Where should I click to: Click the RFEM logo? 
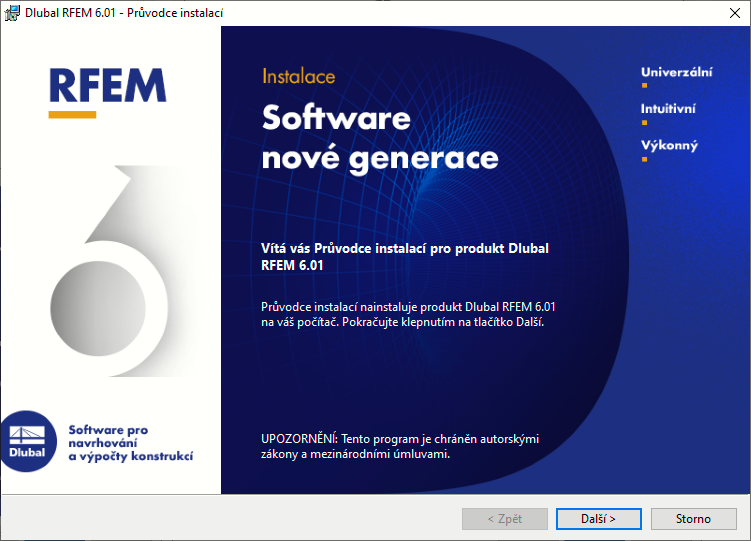click(108, 92)
